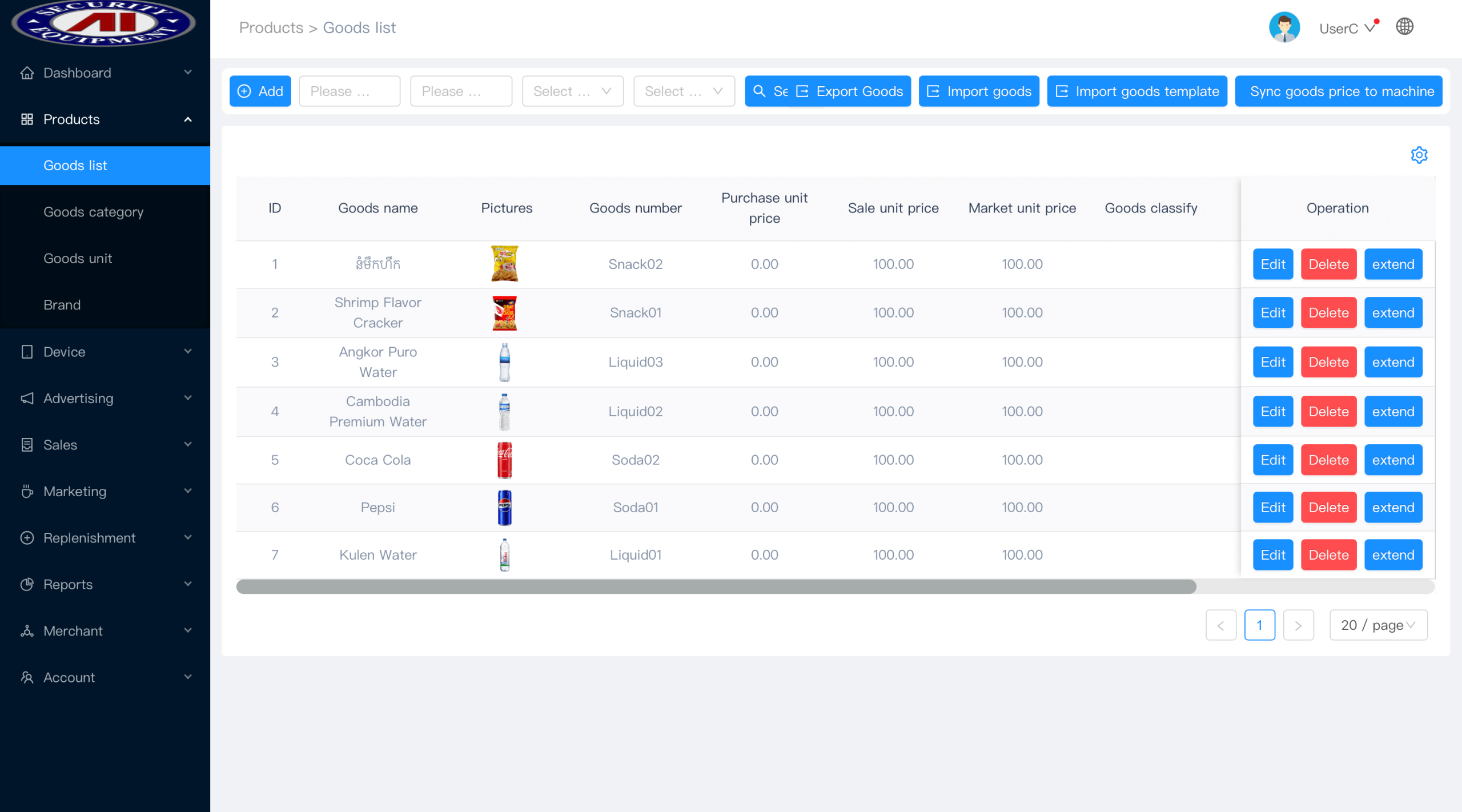This screenshot has width=1462, height=812.
Task: Open the table settings gear icon
Action: 1419,155
